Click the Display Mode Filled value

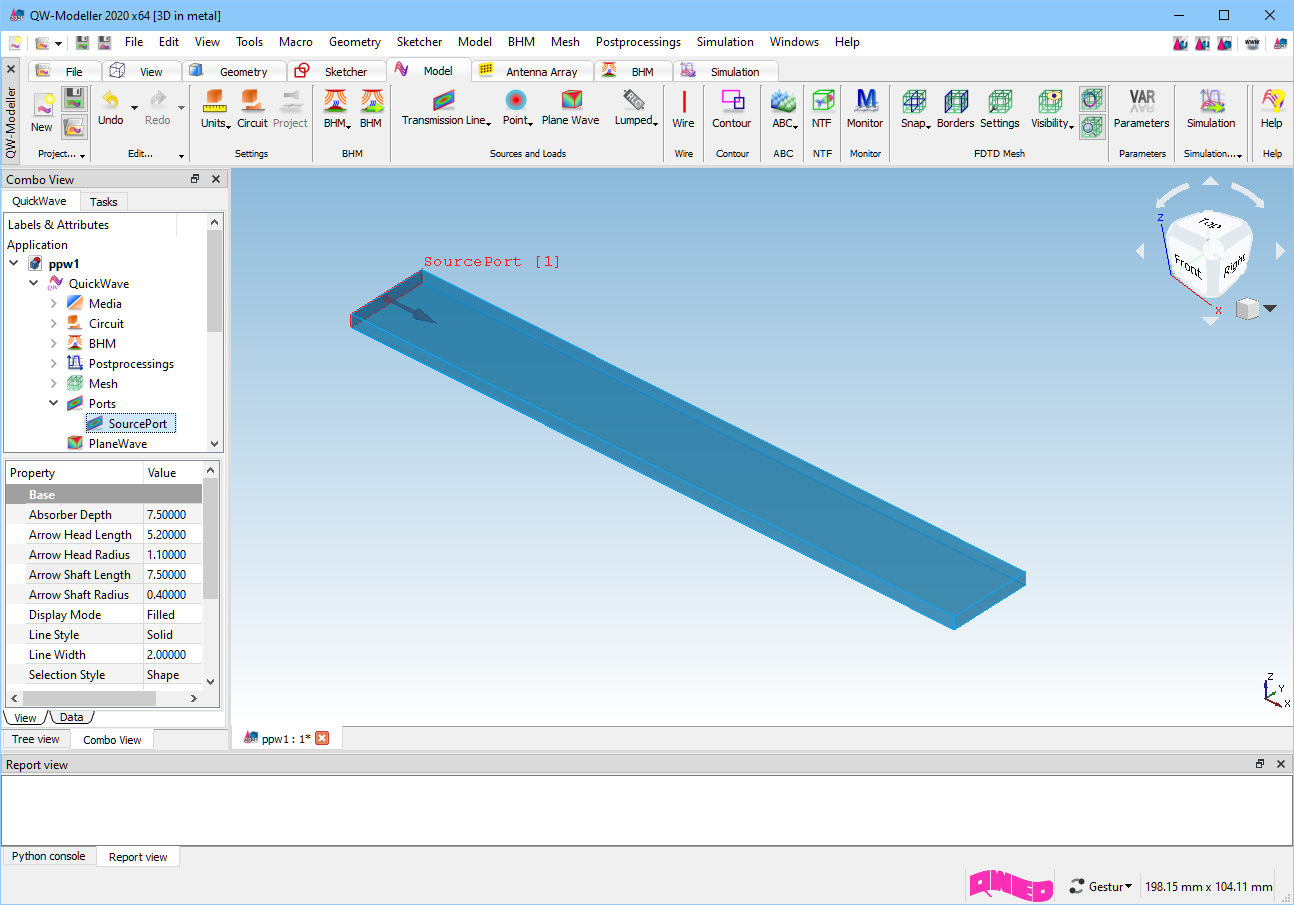click(173, 615)
